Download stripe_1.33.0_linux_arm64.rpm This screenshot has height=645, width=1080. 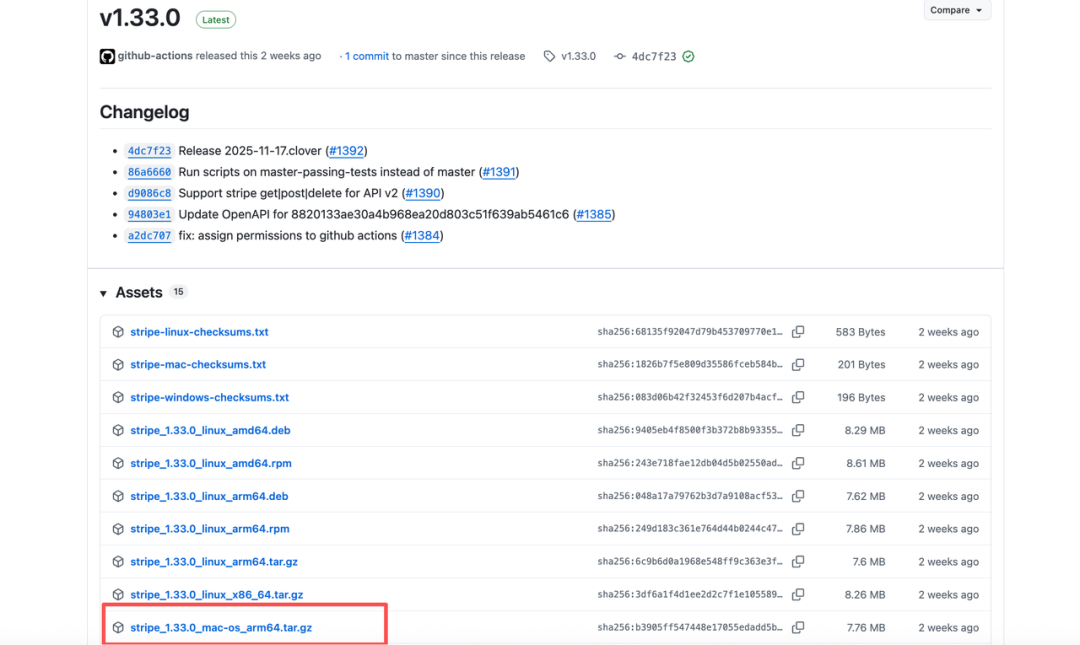click(209, 529)
